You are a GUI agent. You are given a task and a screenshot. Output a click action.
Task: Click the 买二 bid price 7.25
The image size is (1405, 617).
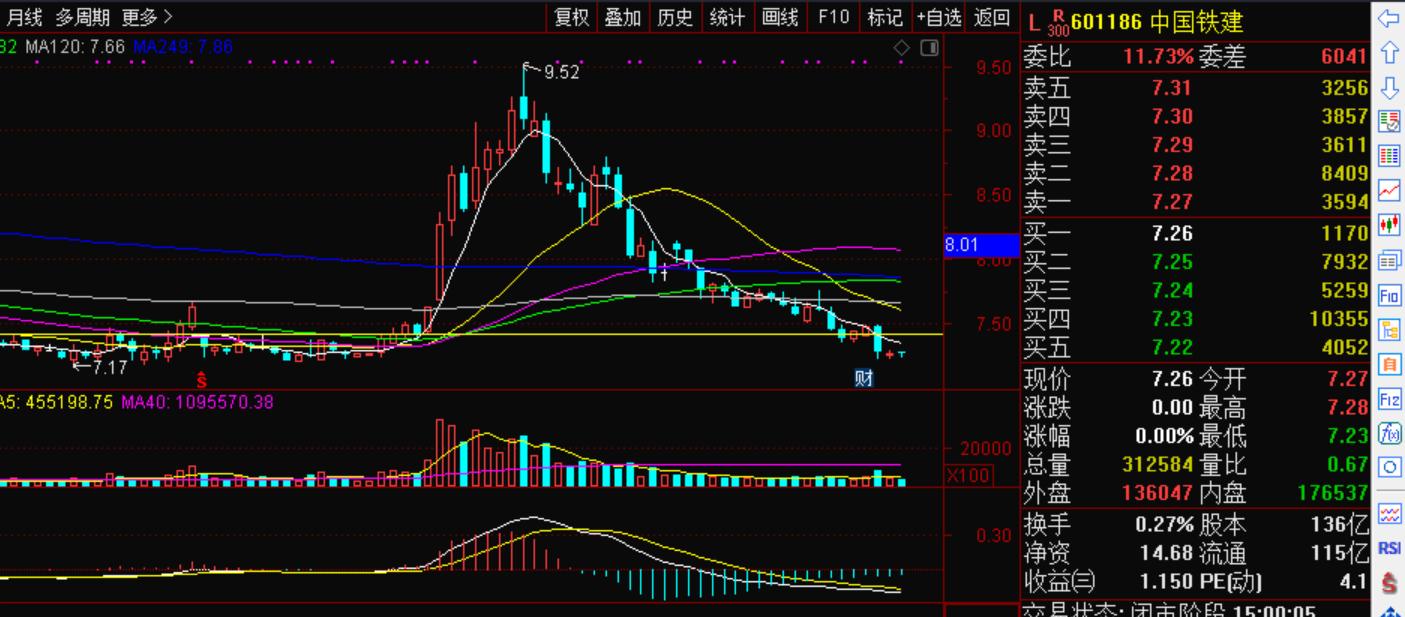(1172, 262)
